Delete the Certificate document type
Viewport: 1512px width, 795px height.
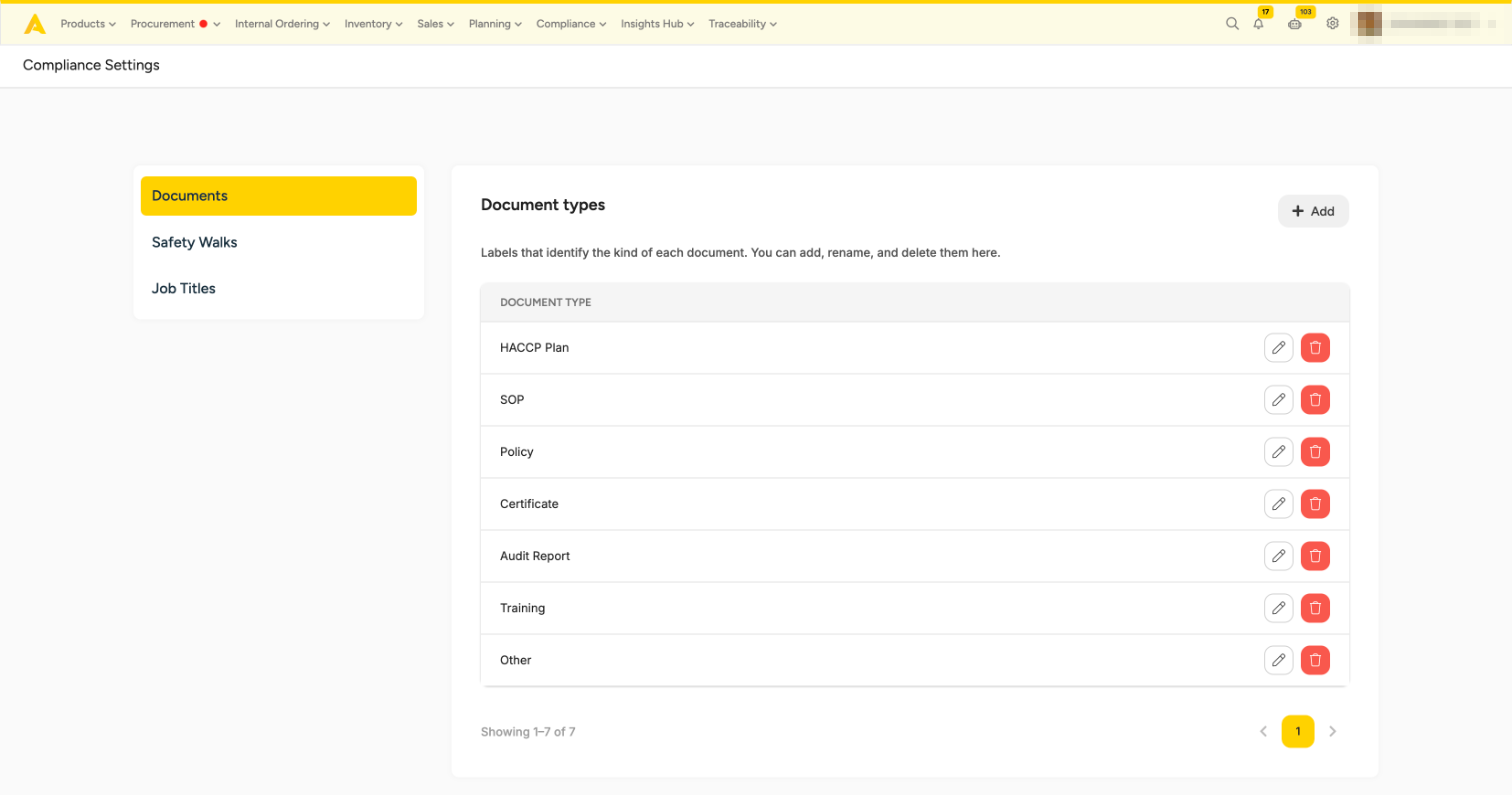[x=1315, y=504]
